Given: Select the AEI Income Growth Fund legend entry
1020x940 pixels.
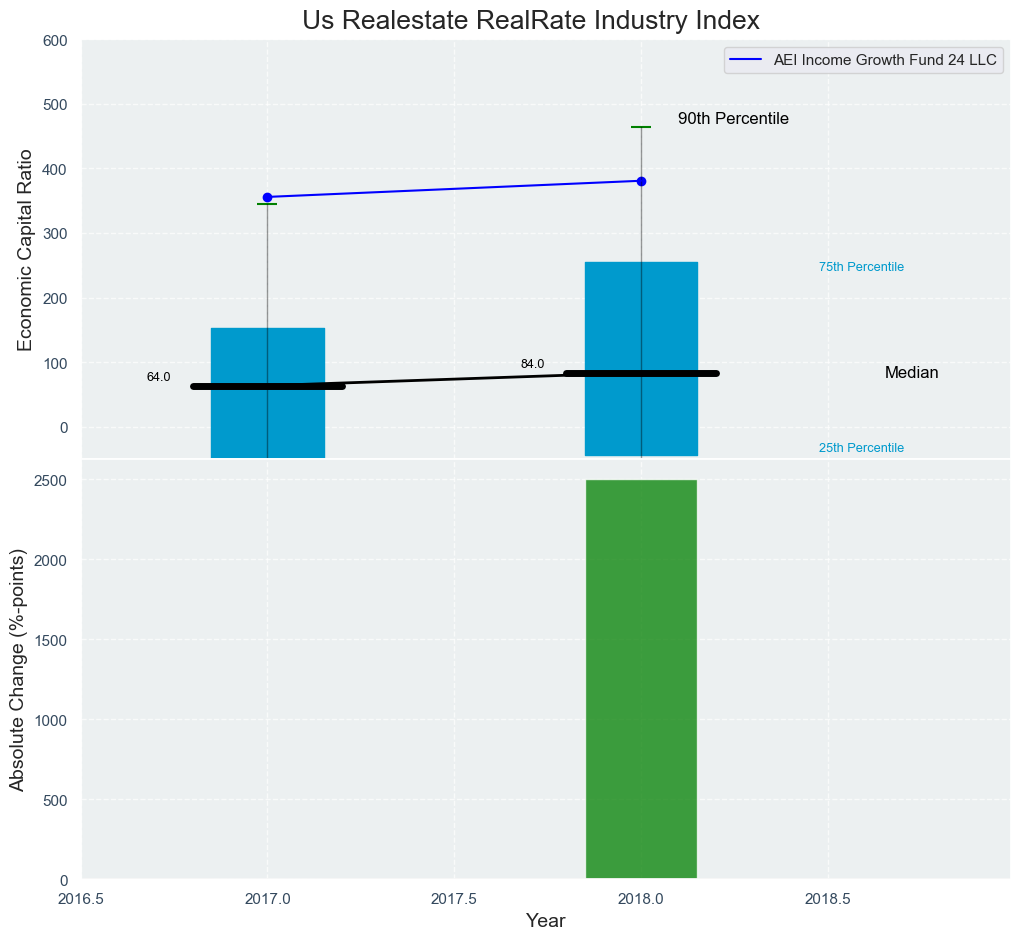Looking at the screenshot, I should 884,61.
